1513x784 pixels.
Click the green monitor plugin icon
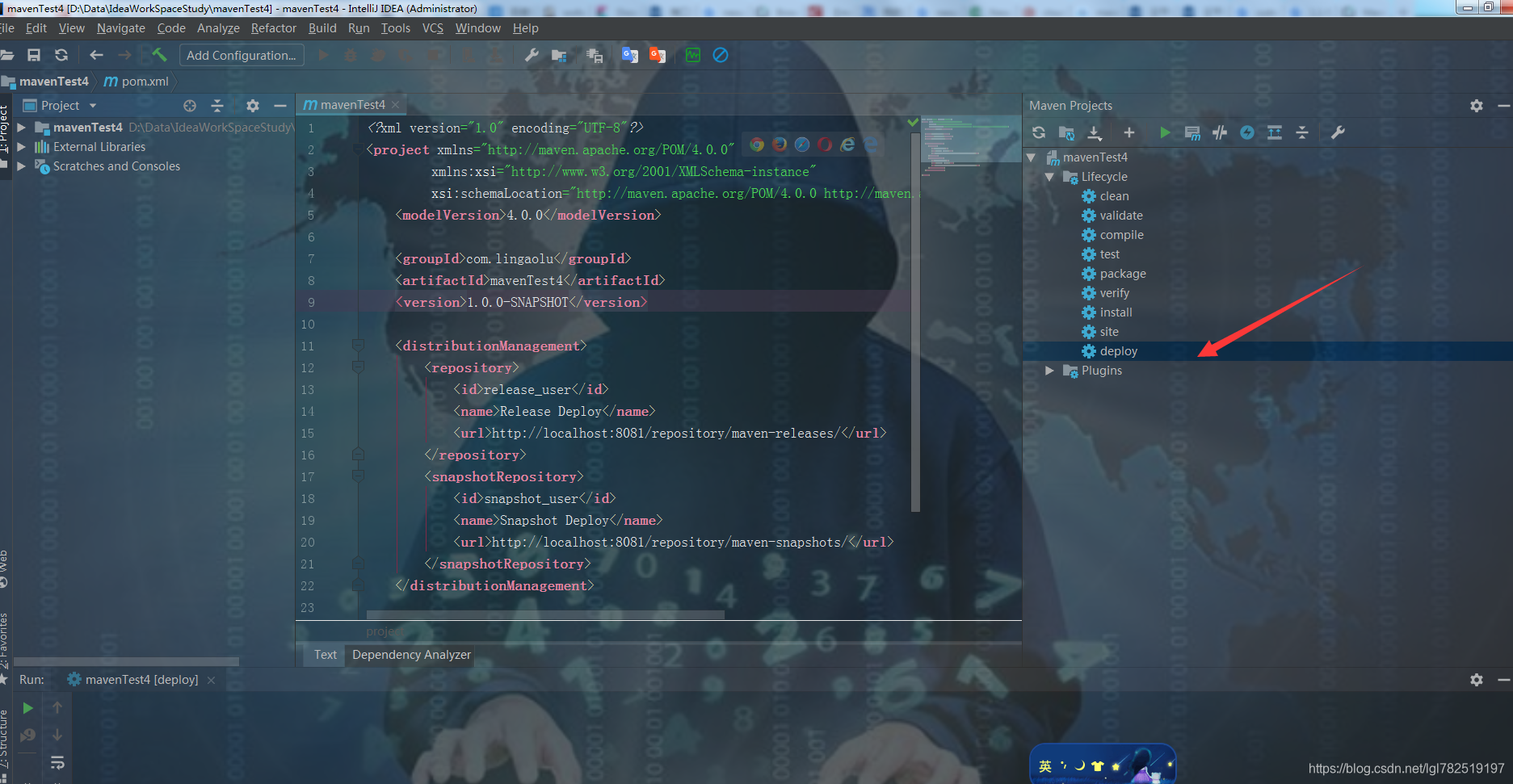[693, 55]
